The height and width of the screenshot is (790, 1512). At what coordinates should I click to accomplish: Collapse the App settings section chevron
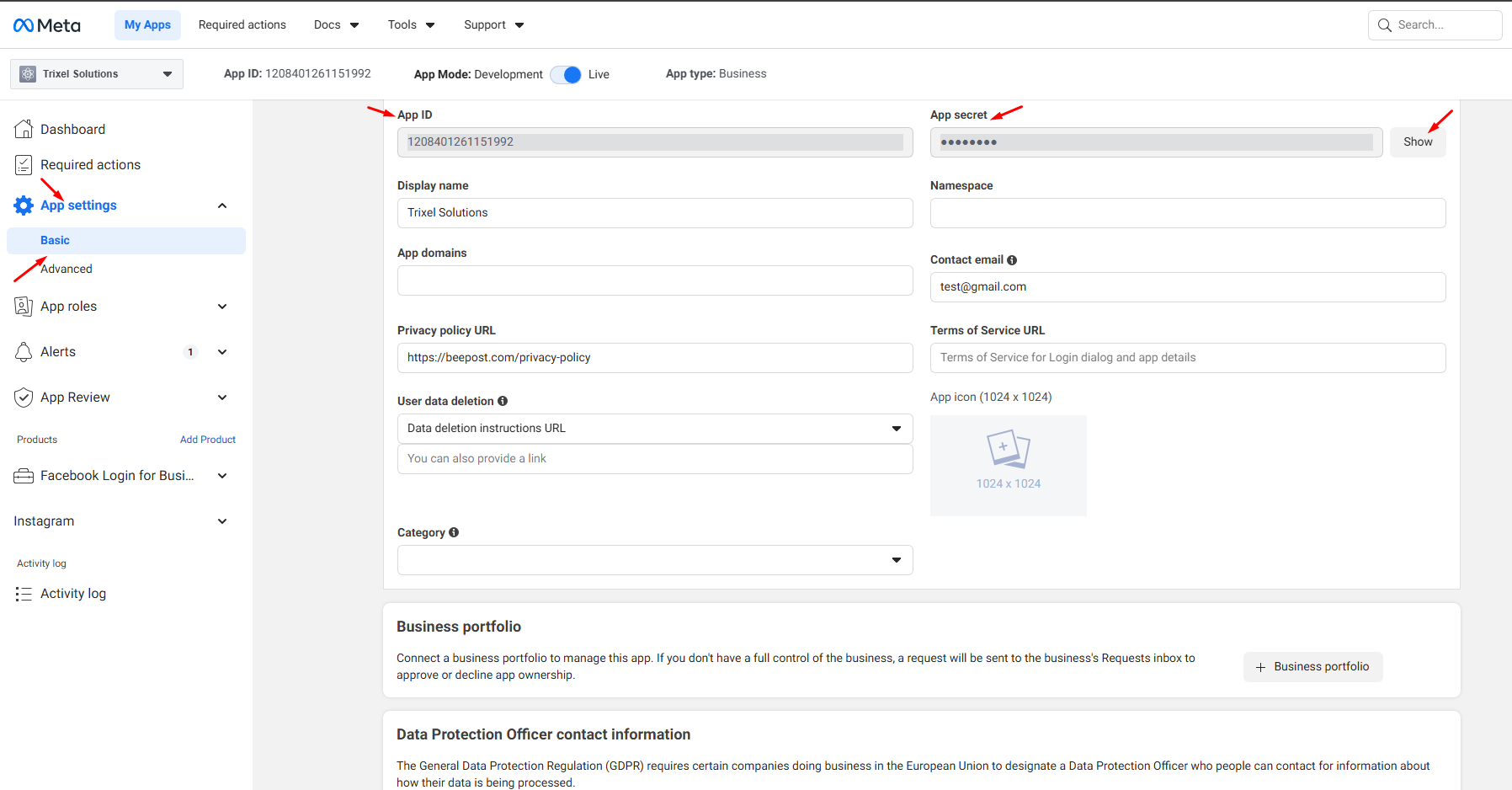(222, 206)
